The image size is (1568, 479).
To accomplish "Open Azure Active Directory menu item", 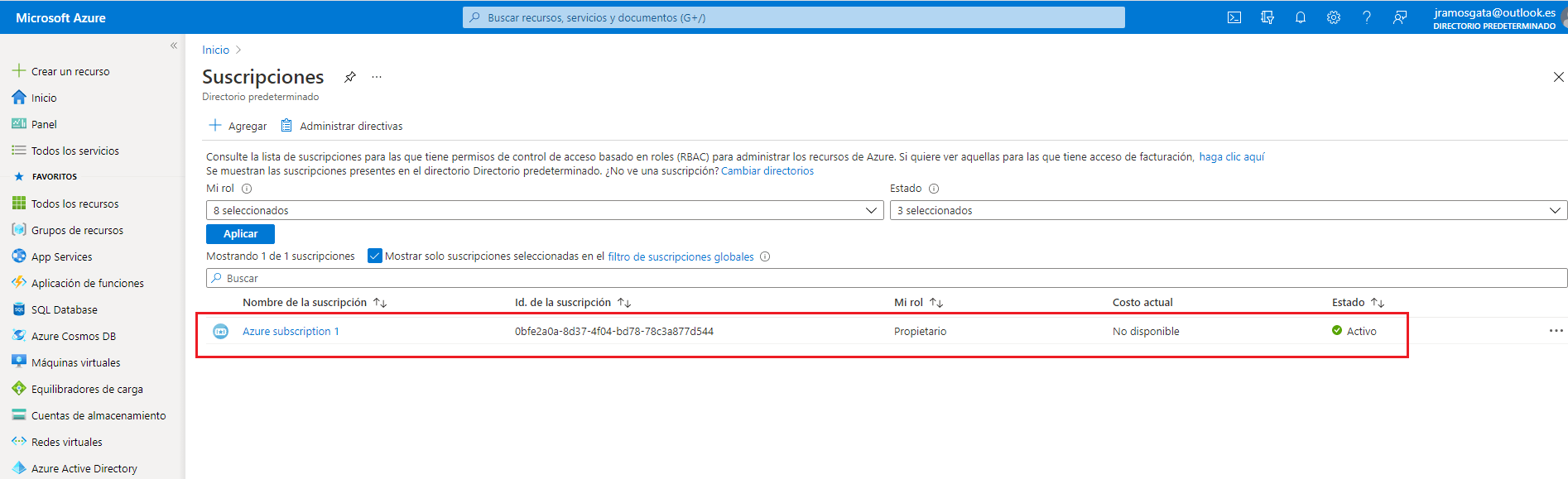I will click(84, 468).
